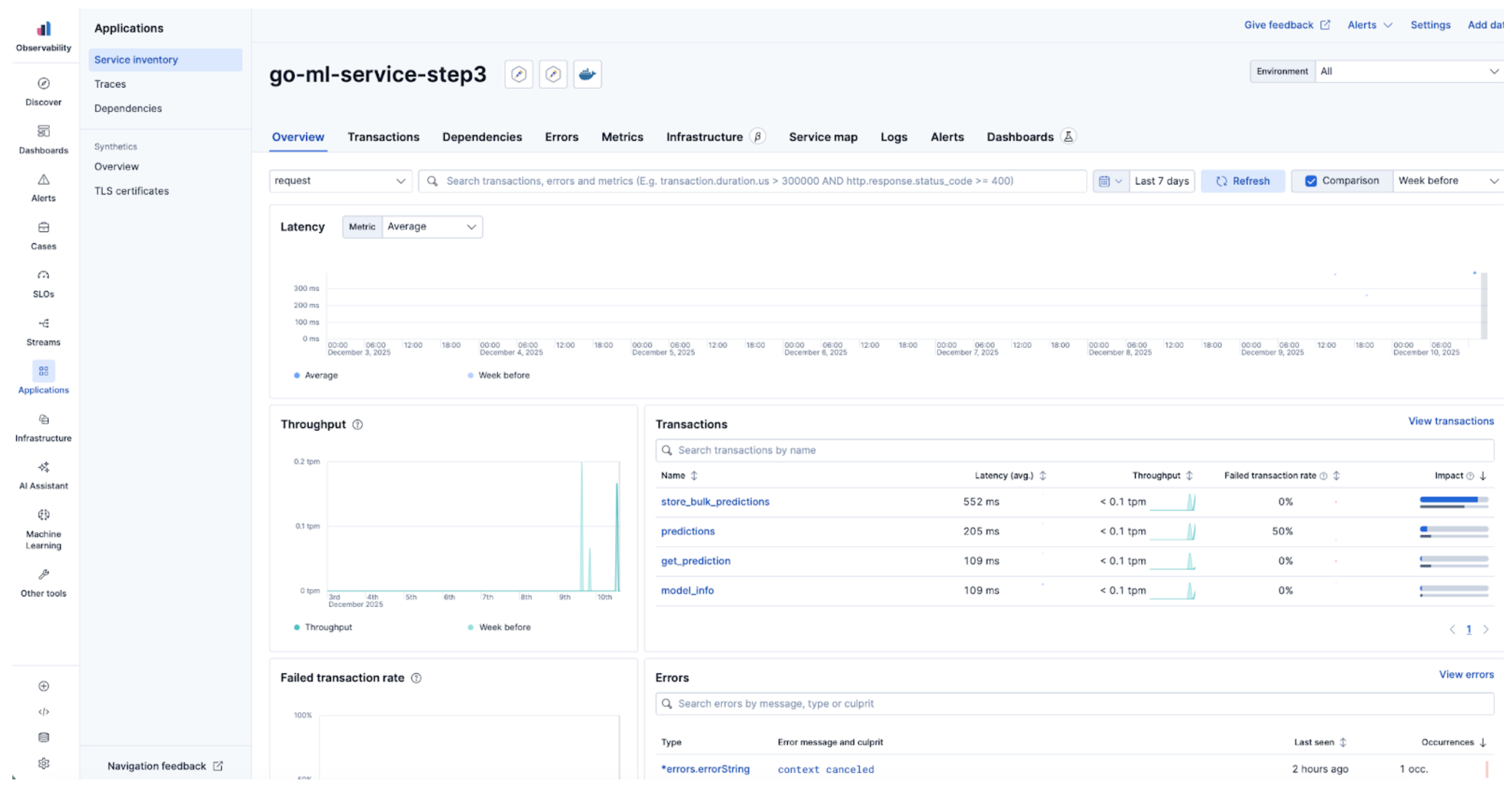Open Cases in sidebar
The image size is (1512, 795).
pyautogui.click(x=43, y=236)
